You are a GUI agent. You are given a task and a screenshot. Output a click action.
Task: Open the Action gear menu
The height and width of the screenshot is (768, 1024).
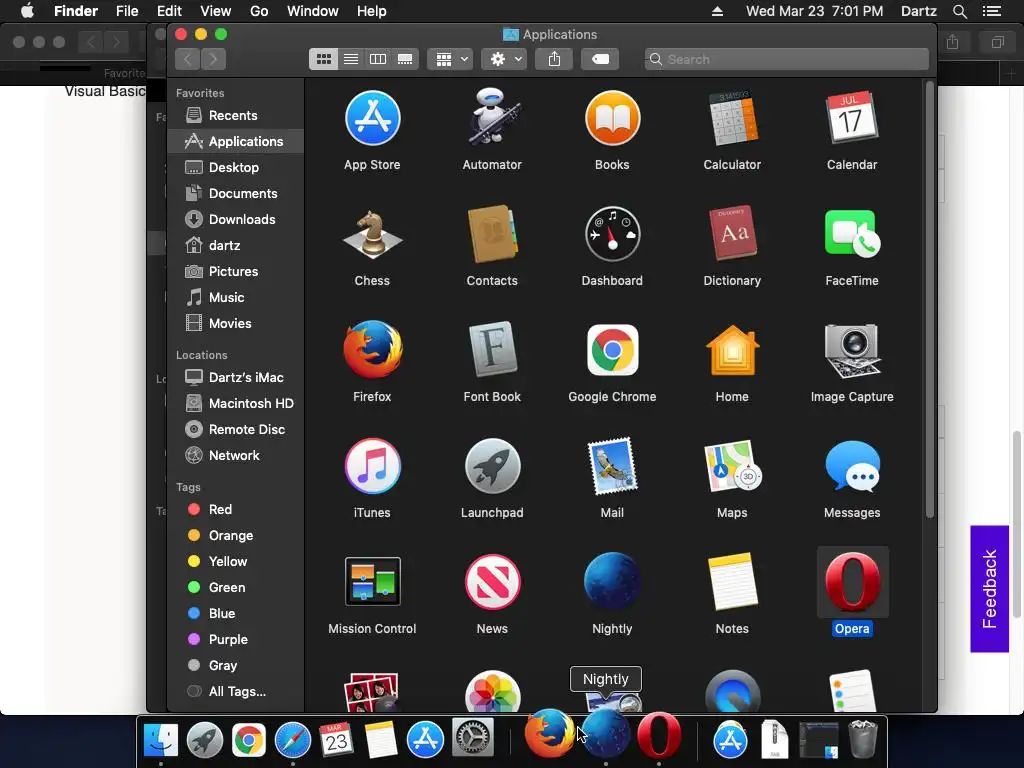(504, 59)
